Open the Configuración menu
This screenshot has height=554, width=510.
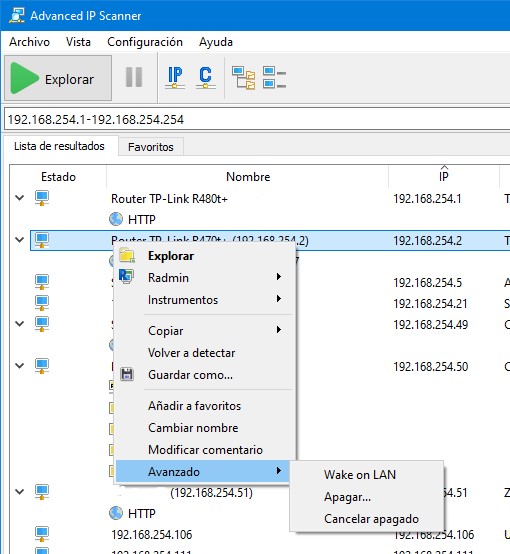pos(145,42)
